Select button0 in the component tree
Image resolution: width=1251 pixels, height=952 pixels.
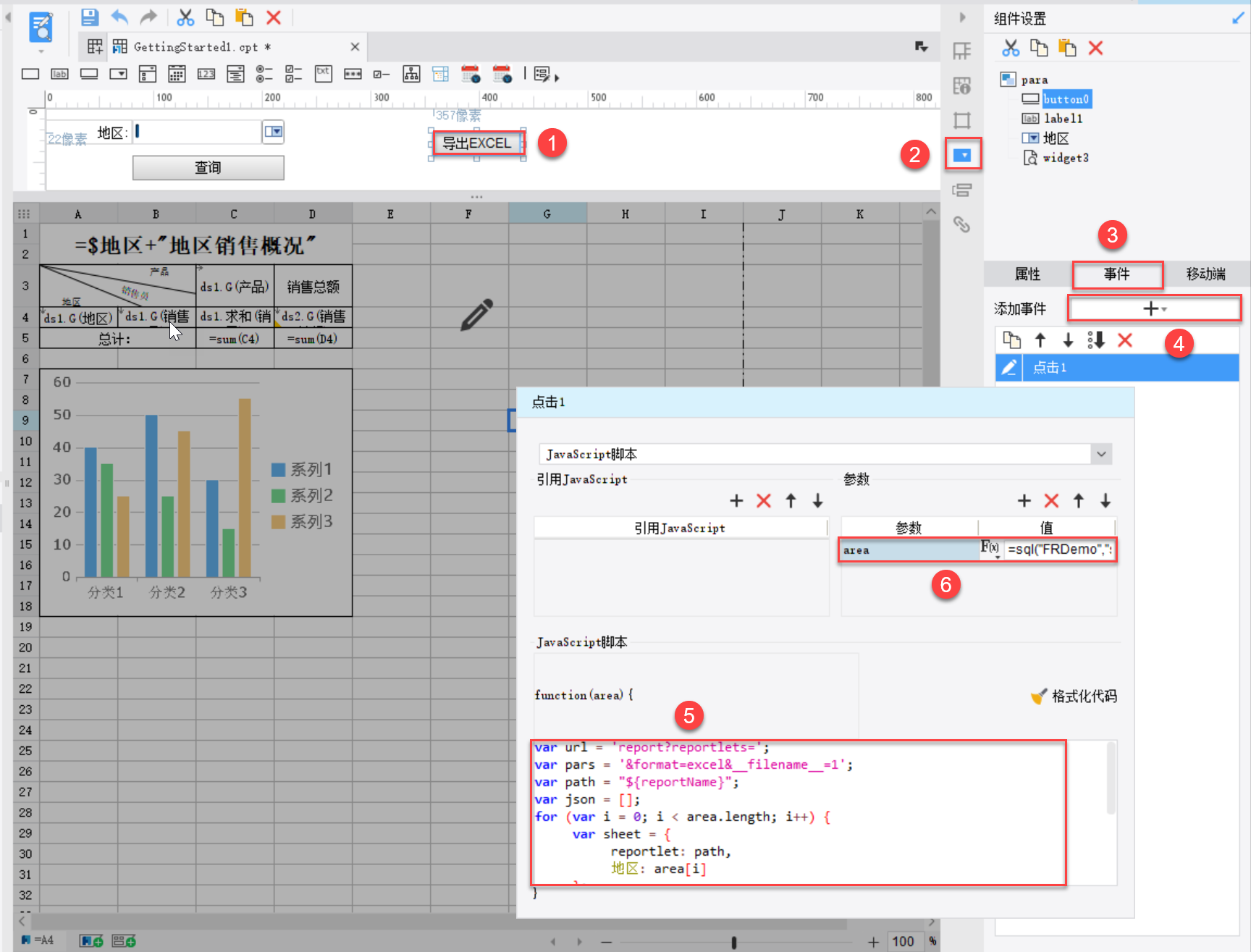click(1065, 99)
